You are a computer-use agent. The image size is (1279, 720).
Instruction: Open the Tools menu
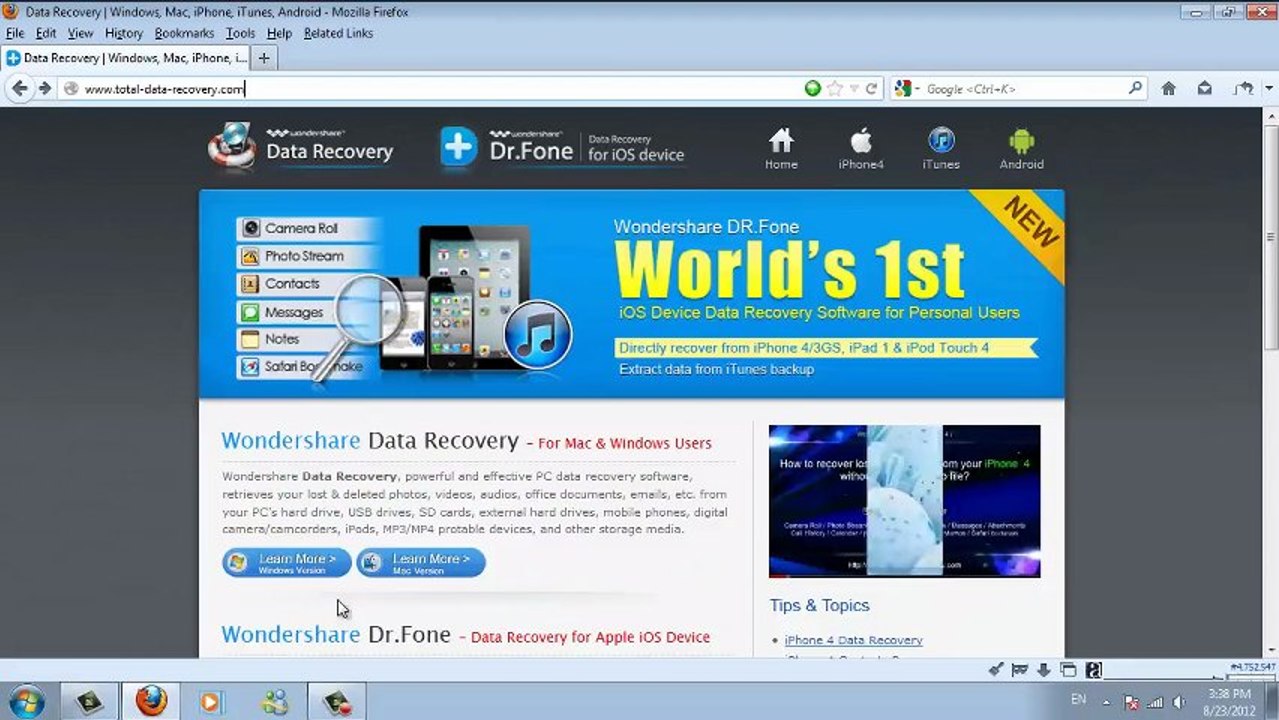(240, 33)
